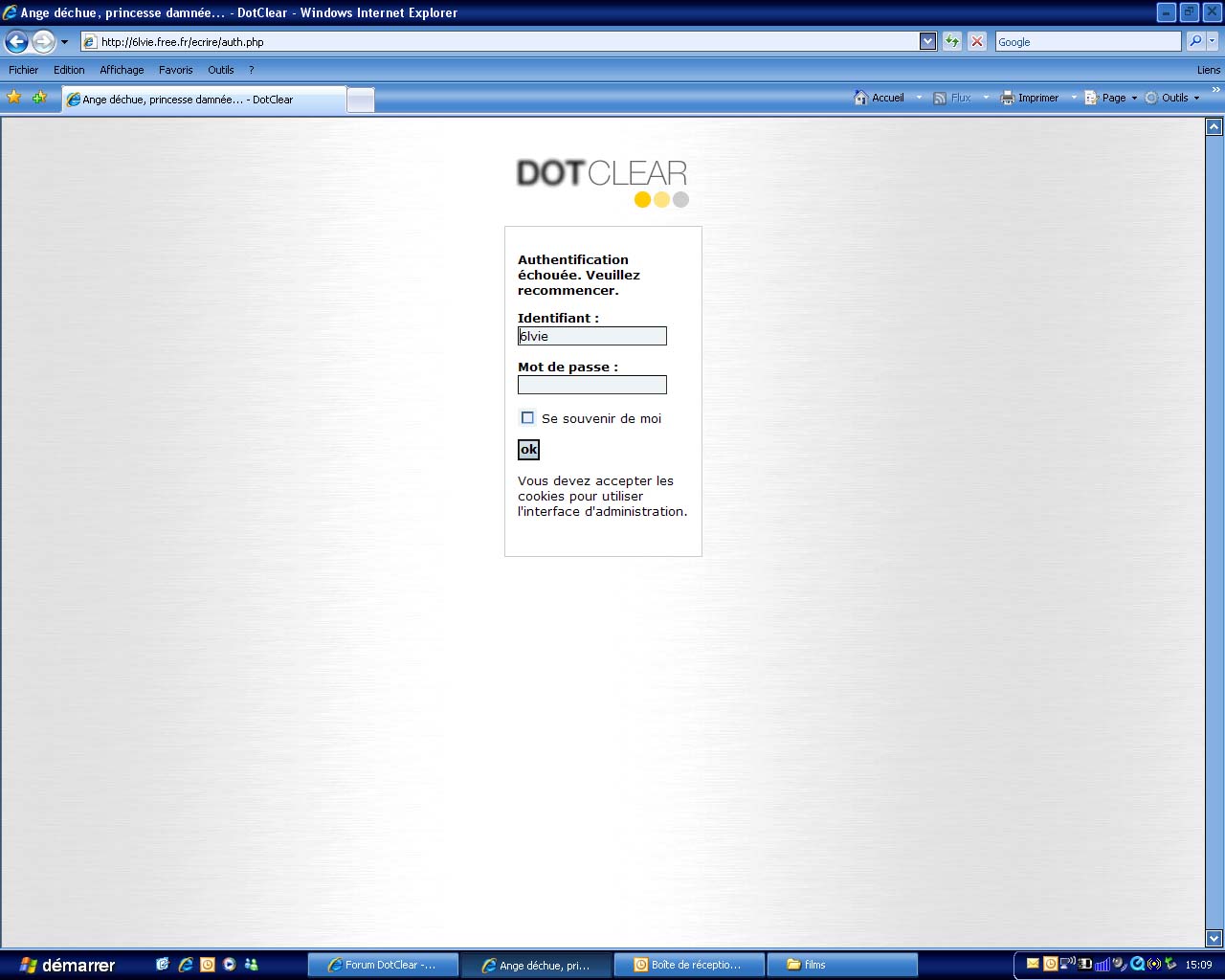Click the Flux RSS feed icon
The image size is (1225, 980).
(x=940, y=98)
